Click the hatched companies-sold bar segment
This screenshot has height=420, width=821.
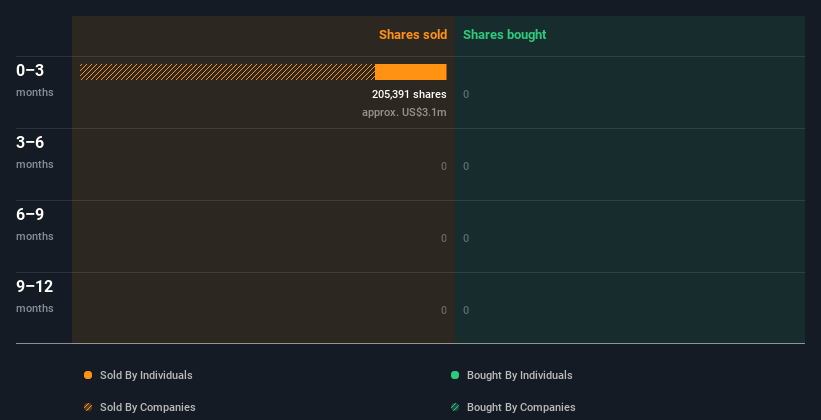coord(227,72)
